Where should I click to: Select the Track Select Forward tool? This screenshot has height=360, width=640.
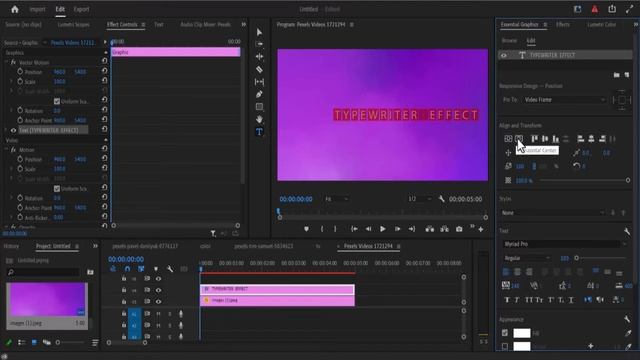pos(259,44)
